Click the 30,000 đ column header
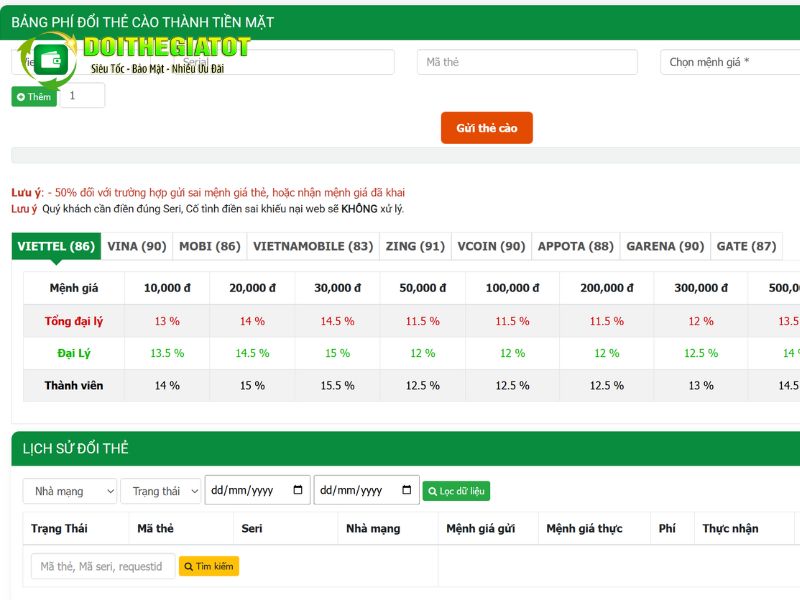The width and height of the screenshot is (800, 600). tap(337, 288)
